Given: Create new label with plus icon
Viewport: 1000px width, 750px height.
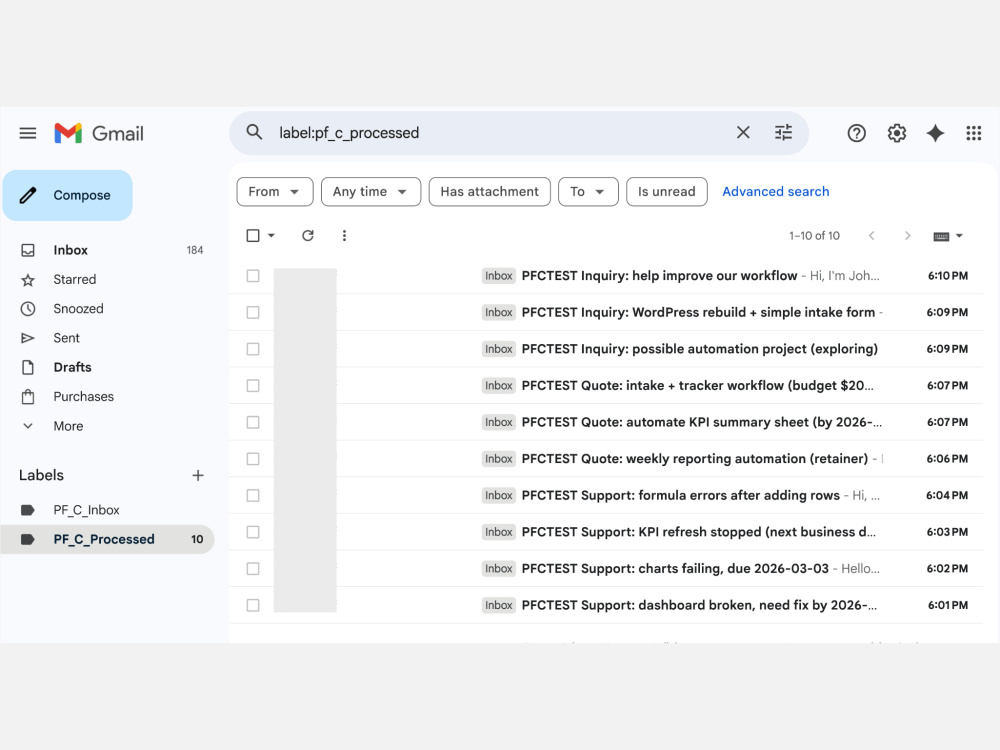Looking at the screenshot, I should (x=198, y=475).
